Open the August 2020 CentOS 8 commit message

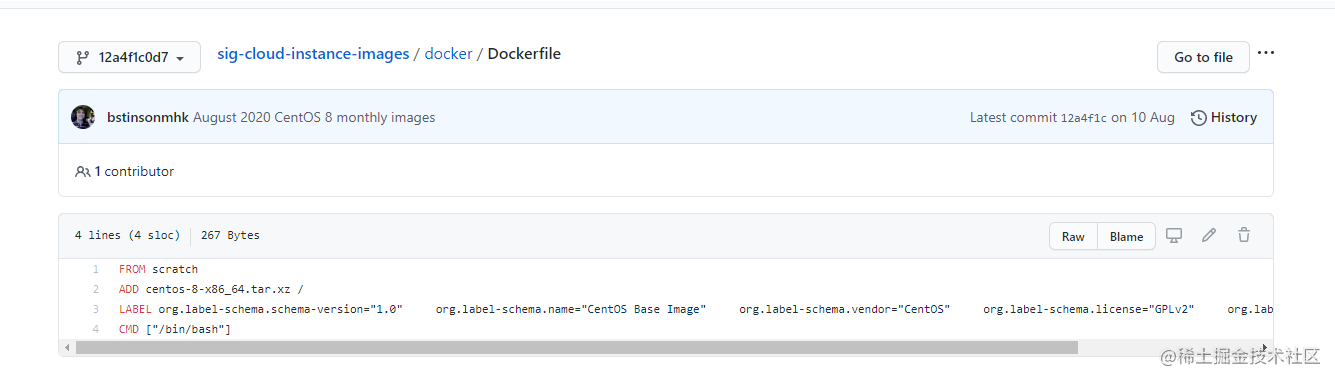[x=314, y=117]
